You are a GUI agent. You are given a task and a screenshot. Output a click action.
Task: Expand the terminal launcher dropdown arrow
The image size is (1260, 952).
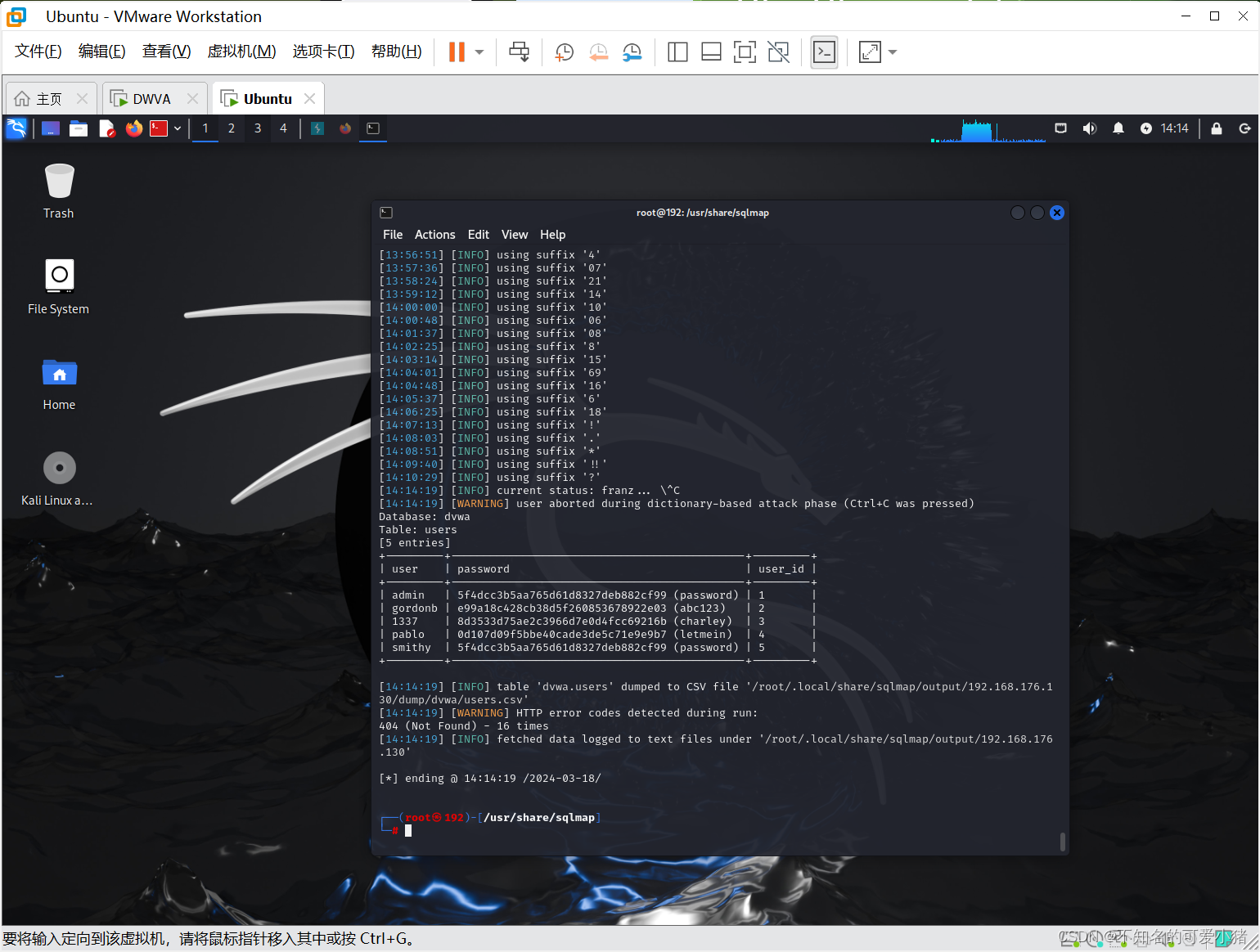point(177,128)
